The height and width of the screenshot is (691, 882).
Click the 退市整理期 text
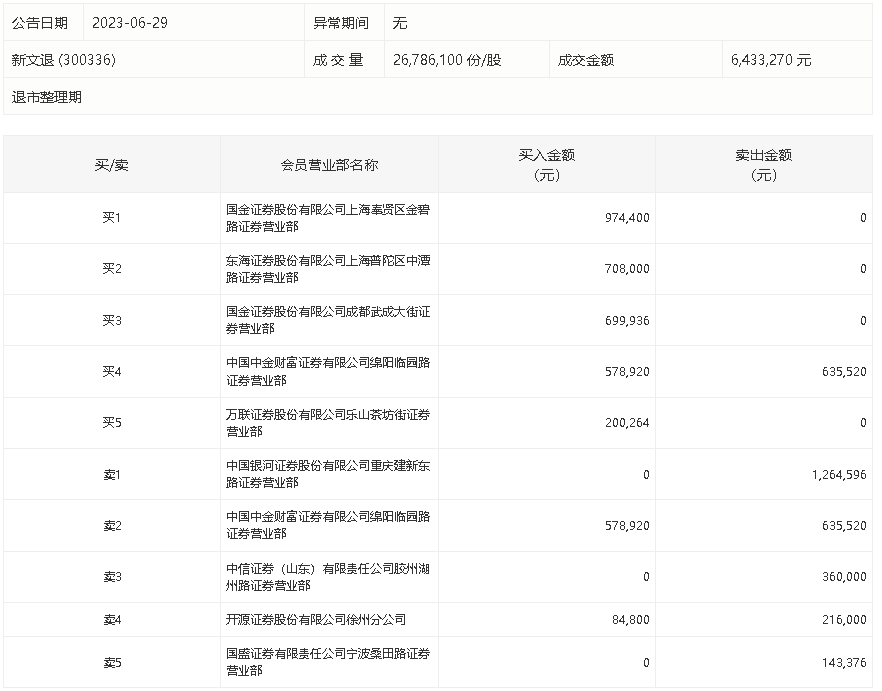click(x=47, y=97)
